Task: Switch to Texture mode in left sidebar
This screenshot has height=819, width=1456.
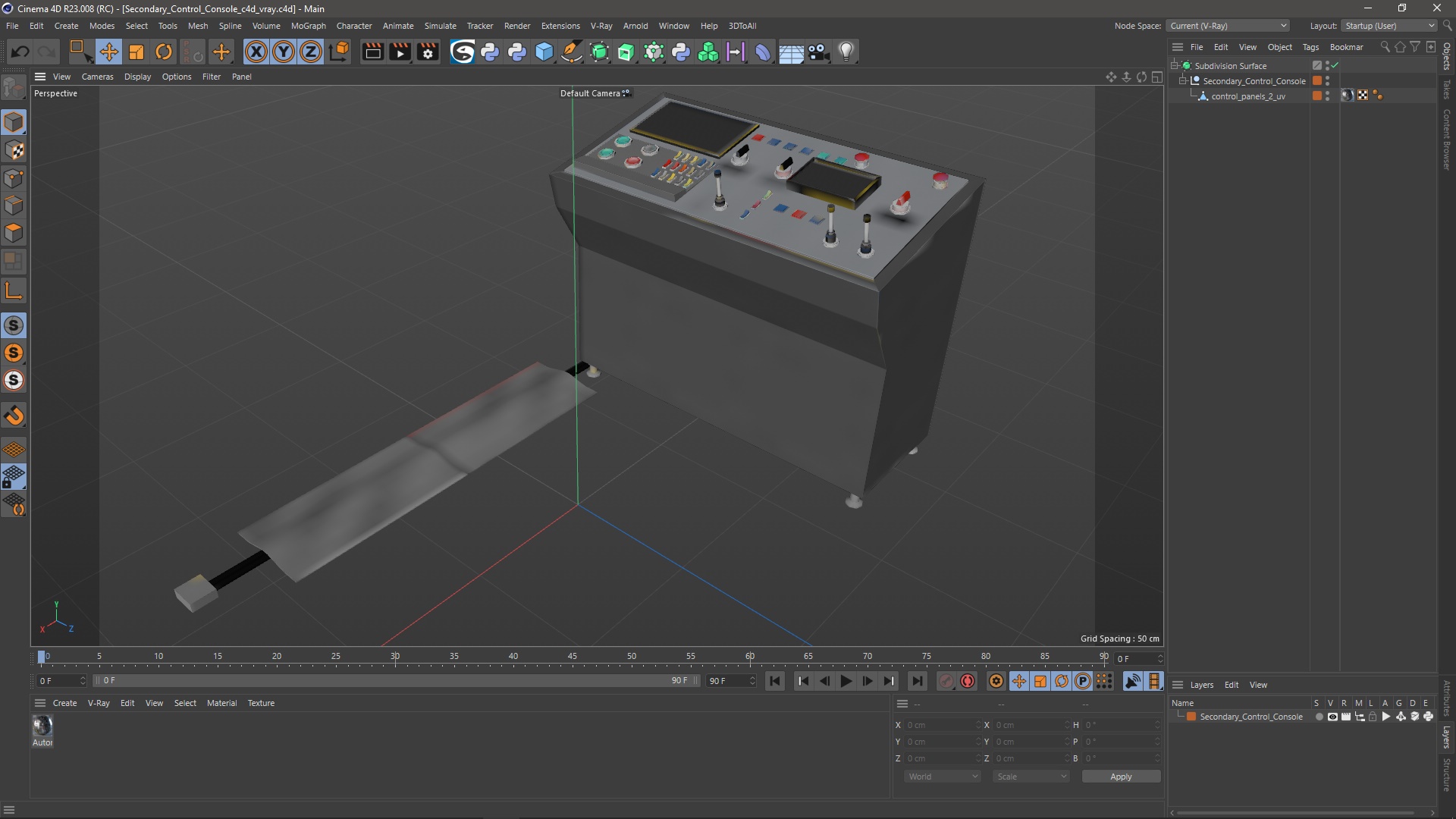Action: pos(14,150)
